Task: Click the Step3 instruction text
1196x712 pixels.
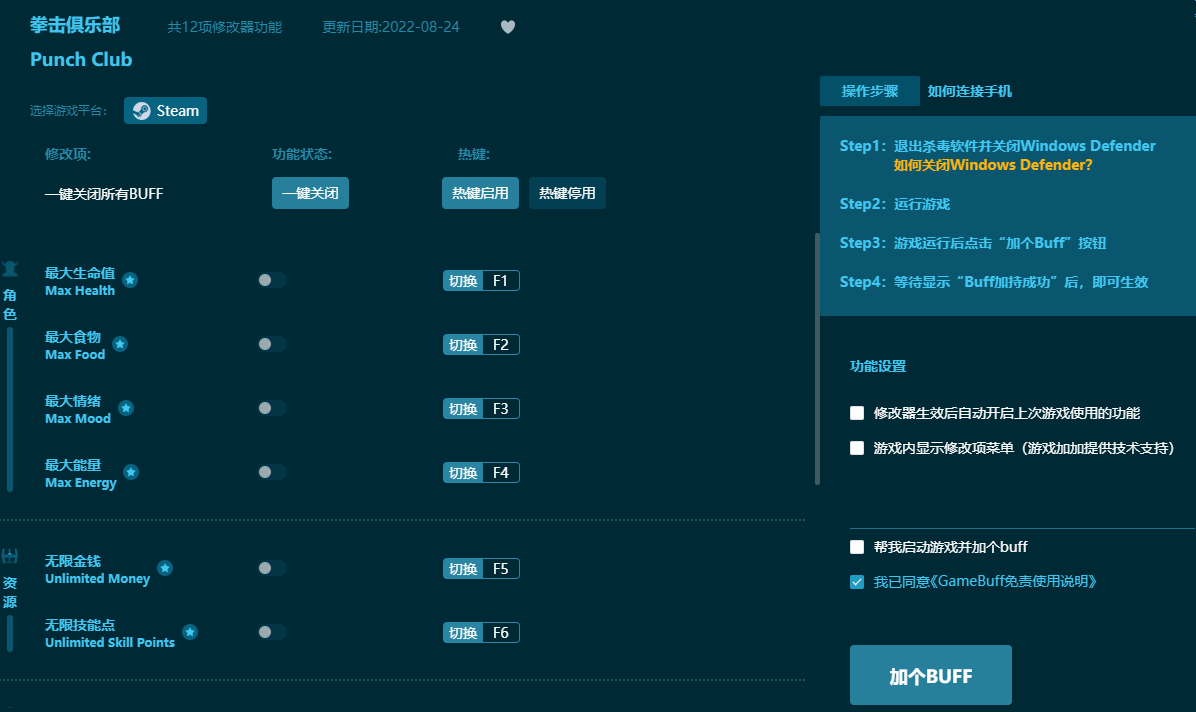Action: coord(973,243)
